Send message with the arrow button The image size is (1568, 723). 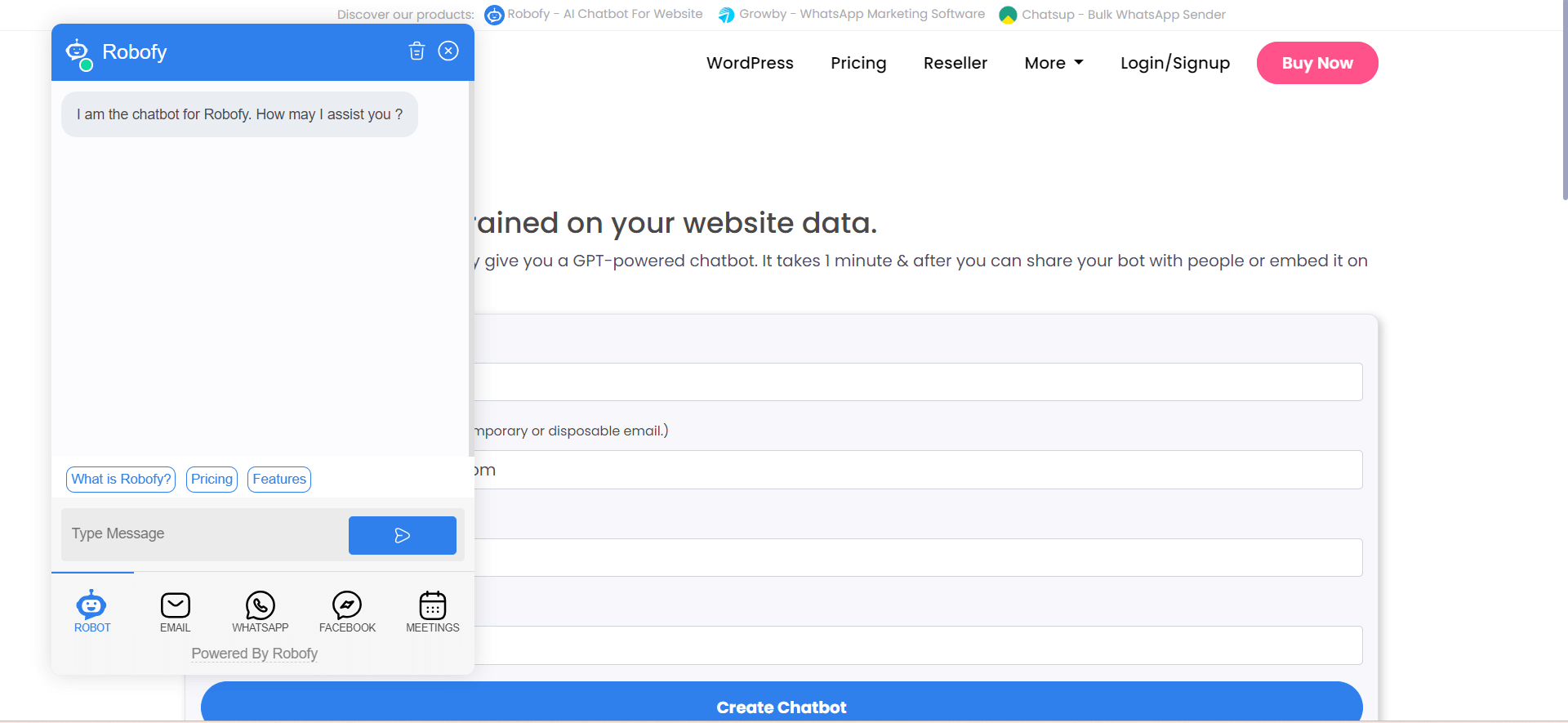402,535
